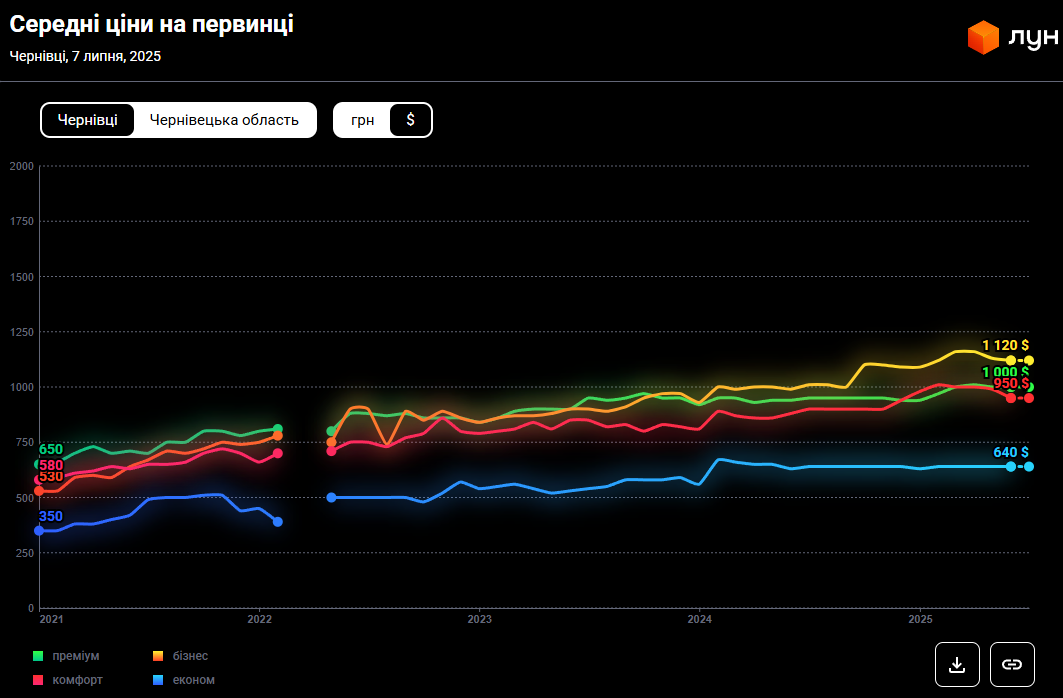Click the download chart icon
This screenshot has width=1063, height=698.
957,664
